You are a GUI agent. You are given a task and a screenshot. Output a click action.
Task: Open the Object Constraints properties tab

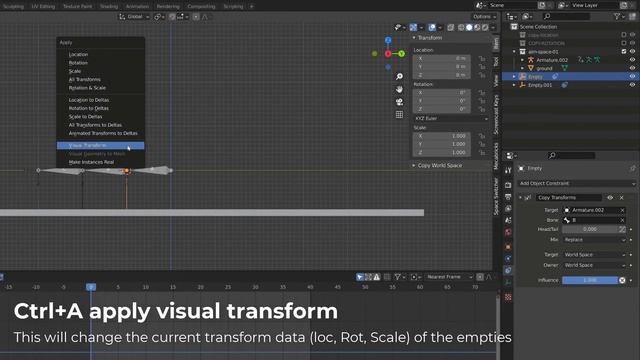click(508, 270)
